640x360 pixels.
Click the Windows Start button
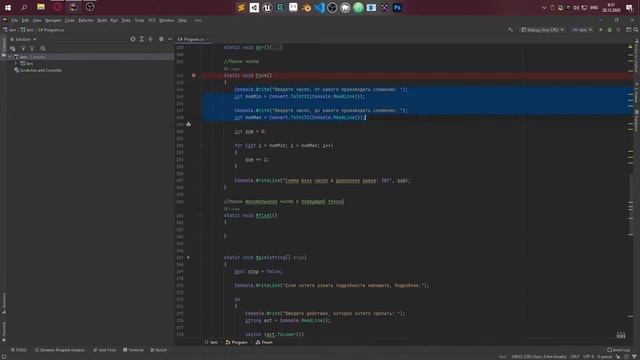[8, 7]
